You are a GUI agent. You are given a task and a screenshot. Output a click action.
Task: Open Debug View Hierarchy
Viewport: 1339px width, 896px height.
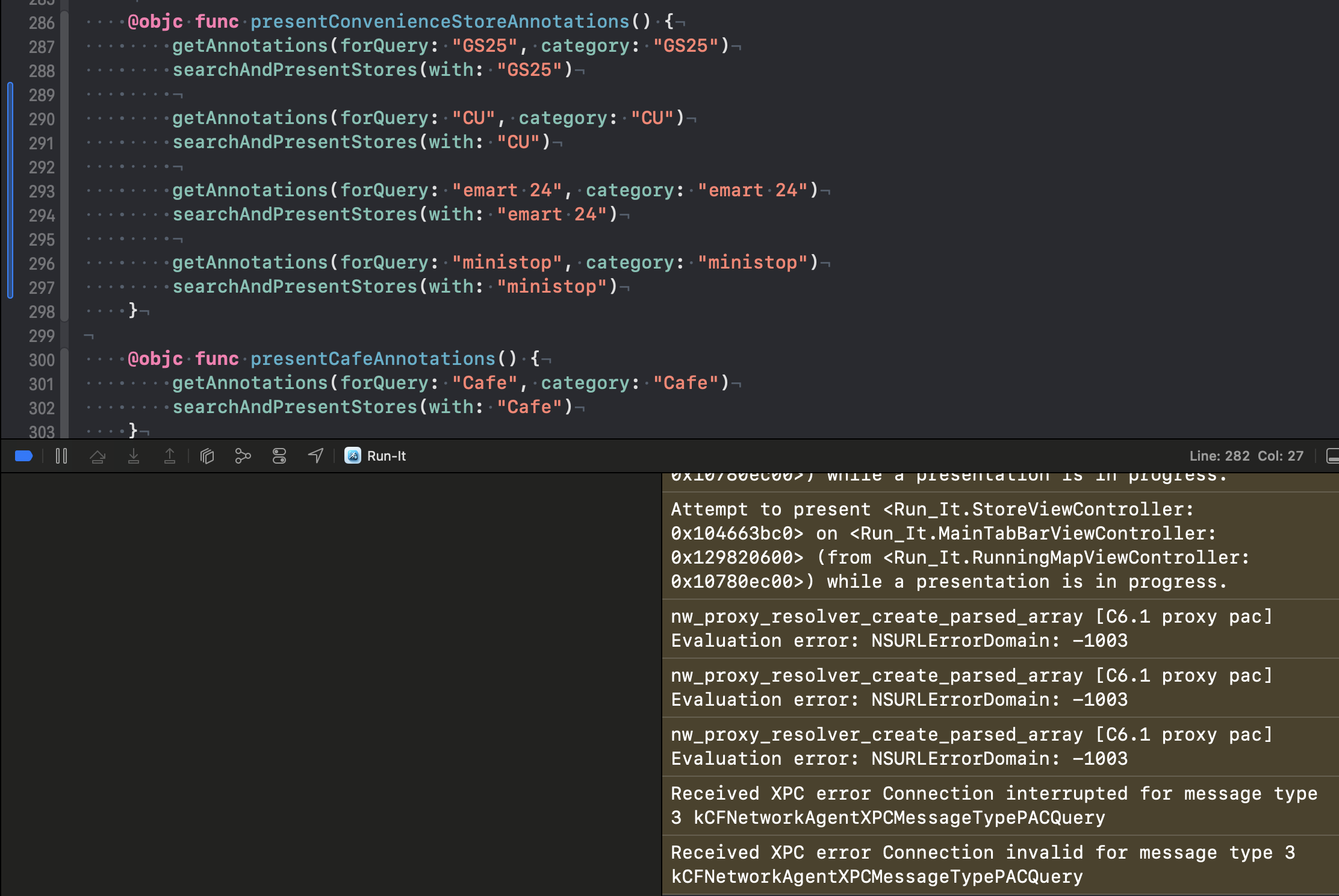click(x=207, y=456)
